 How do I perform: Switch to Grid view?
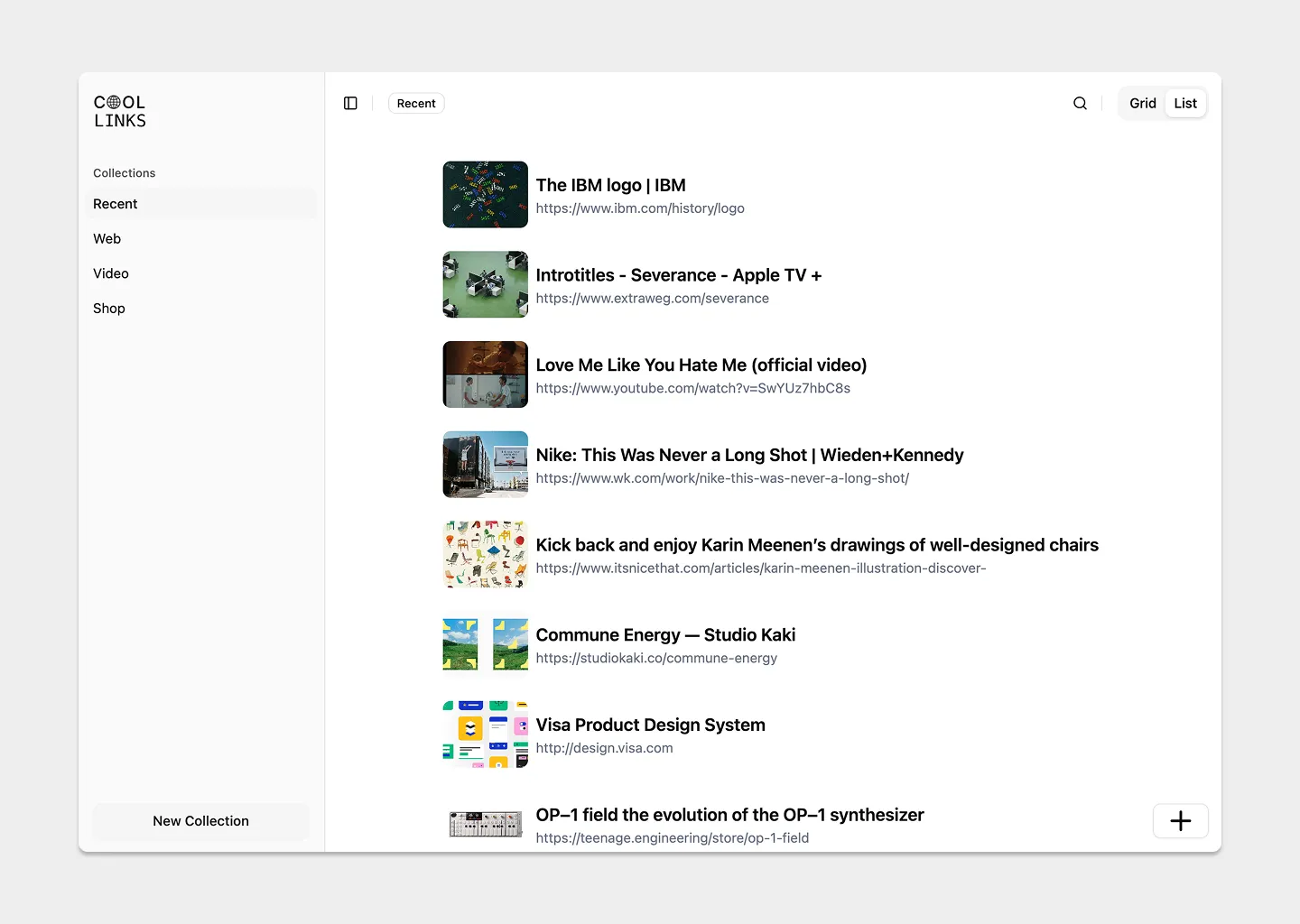coord(1143,104)
